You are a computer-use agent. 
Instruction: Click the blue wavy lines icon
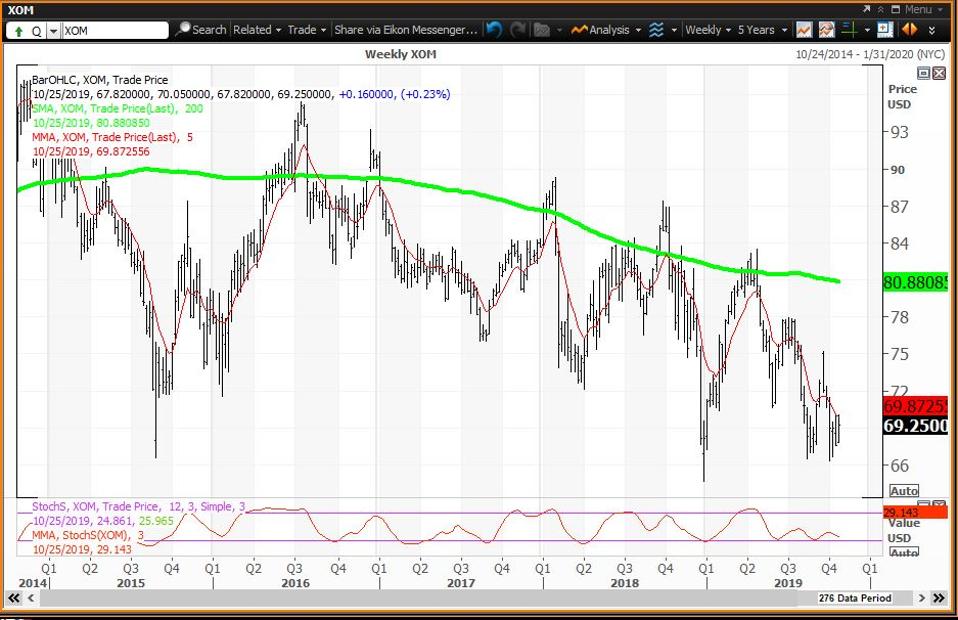[x=655, y=30]
